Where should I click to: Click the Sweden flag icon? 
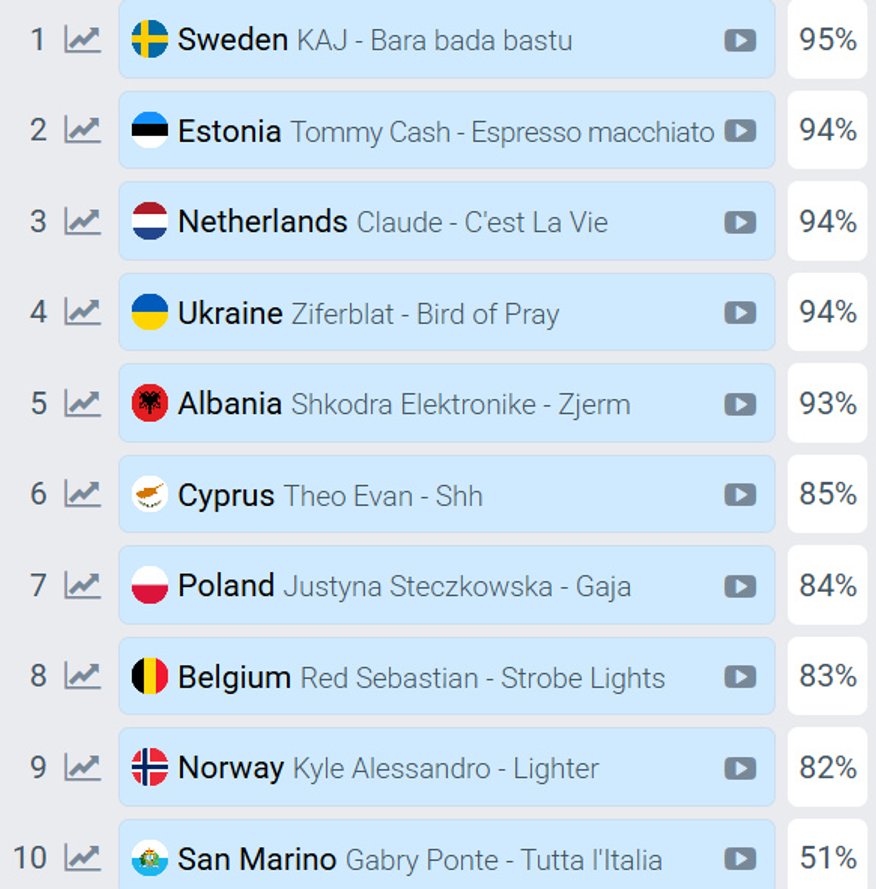coord(150,40)
